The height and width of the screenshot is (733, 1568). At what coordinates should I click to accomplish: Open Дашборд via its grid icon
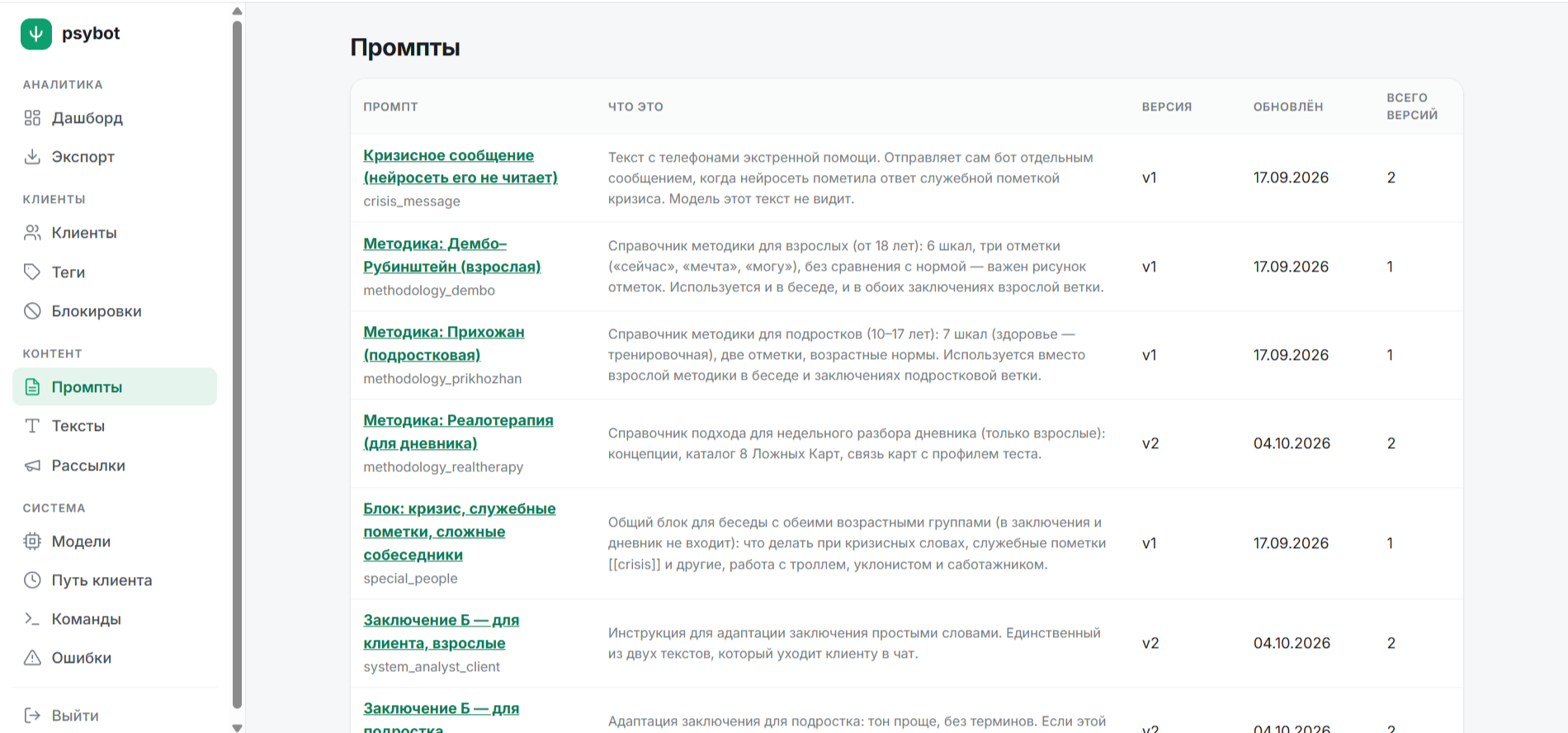(32, 118)
